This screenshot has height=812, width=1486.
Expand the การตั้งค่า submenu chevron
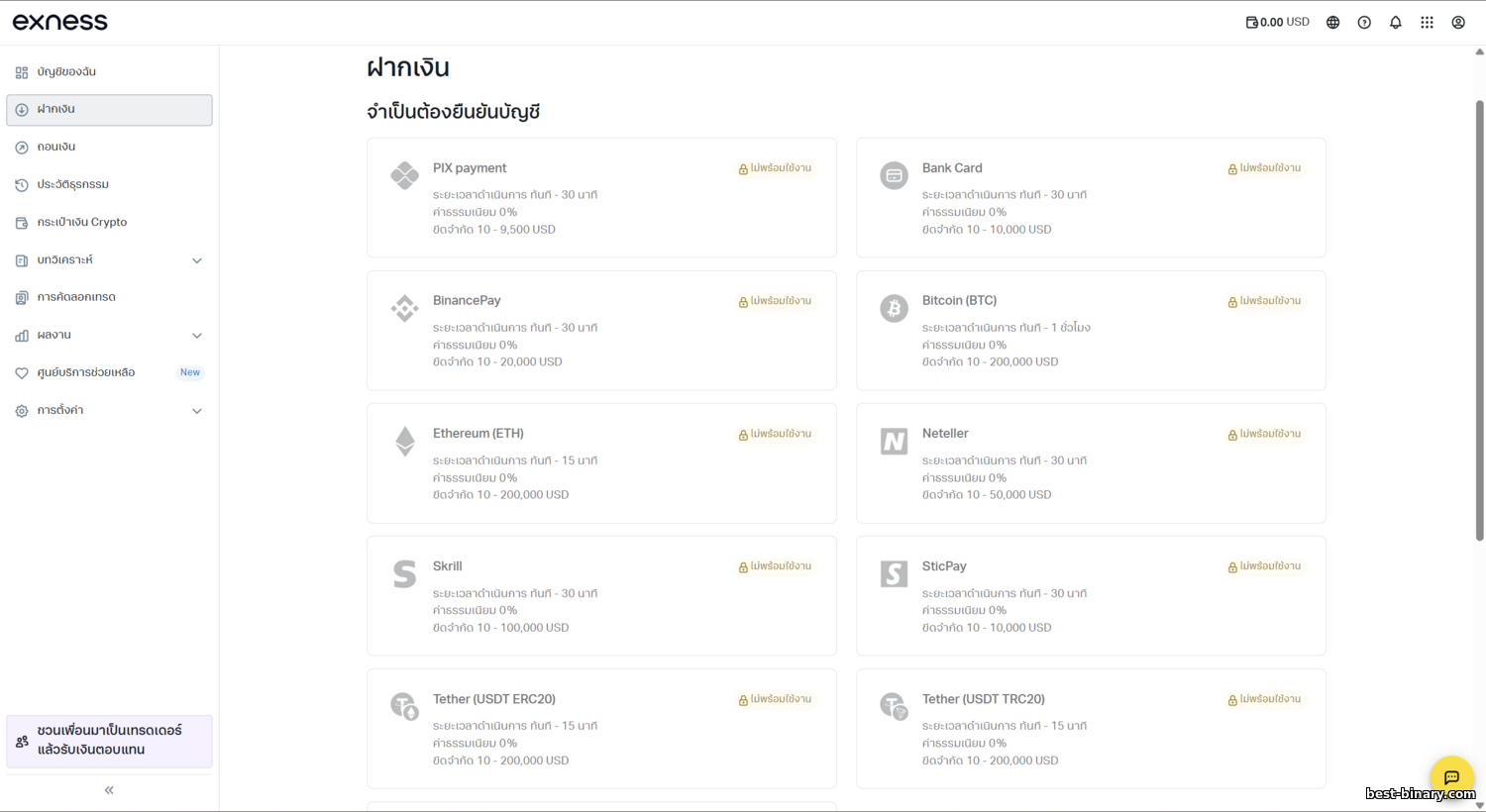click(x=197, y=411)
